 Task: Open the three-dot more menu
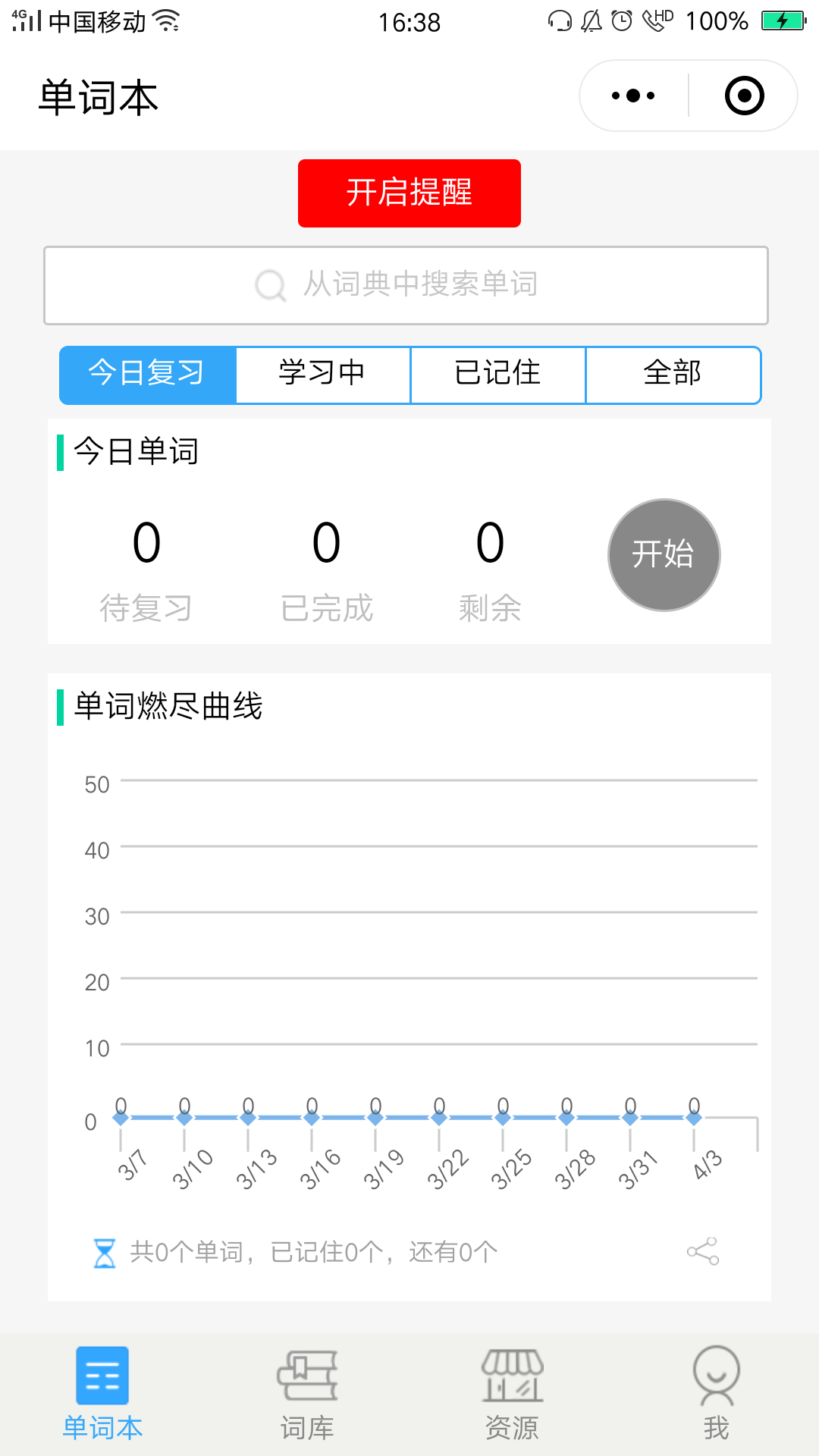(x=633, y=96)
